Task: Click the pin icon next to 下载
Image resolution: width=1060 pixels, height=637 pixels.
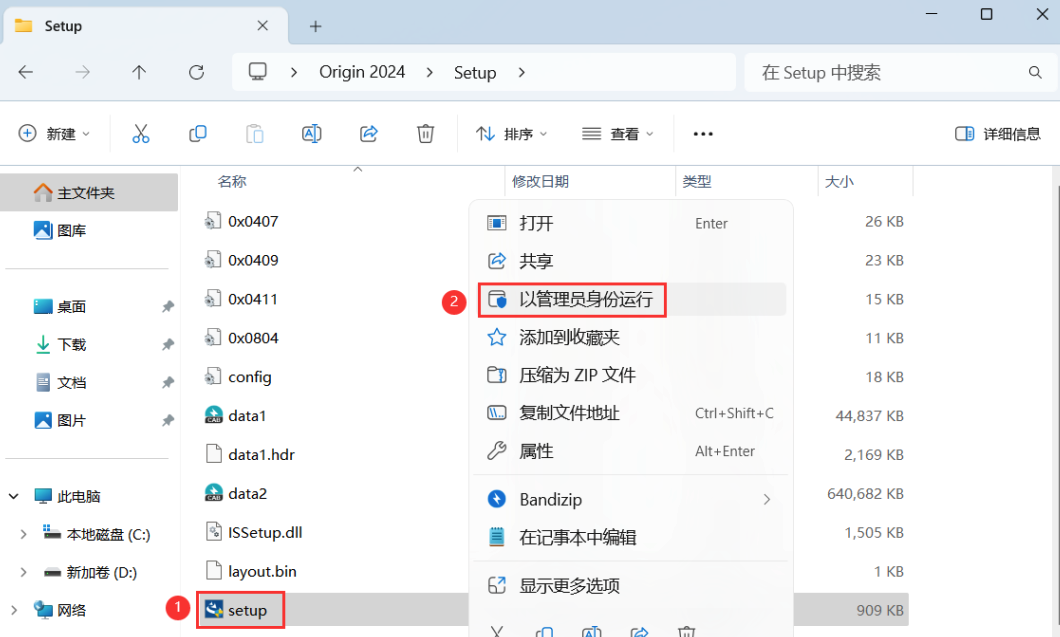Action: [x=168, y=345]
